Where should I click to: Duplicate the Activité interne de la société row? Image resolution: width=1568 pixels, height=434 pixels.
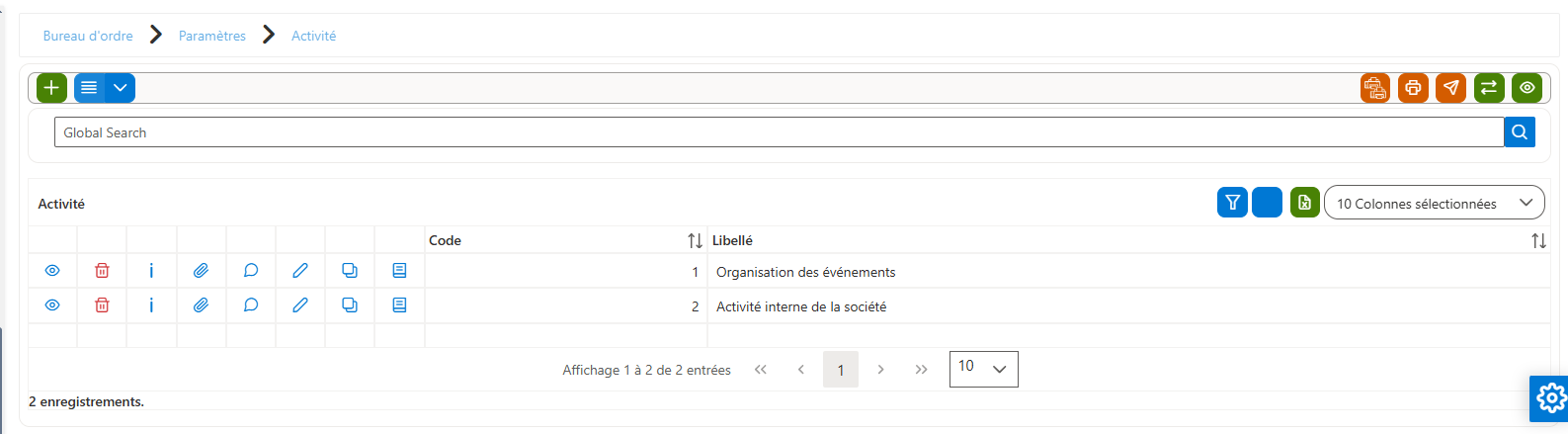[350, 305]
